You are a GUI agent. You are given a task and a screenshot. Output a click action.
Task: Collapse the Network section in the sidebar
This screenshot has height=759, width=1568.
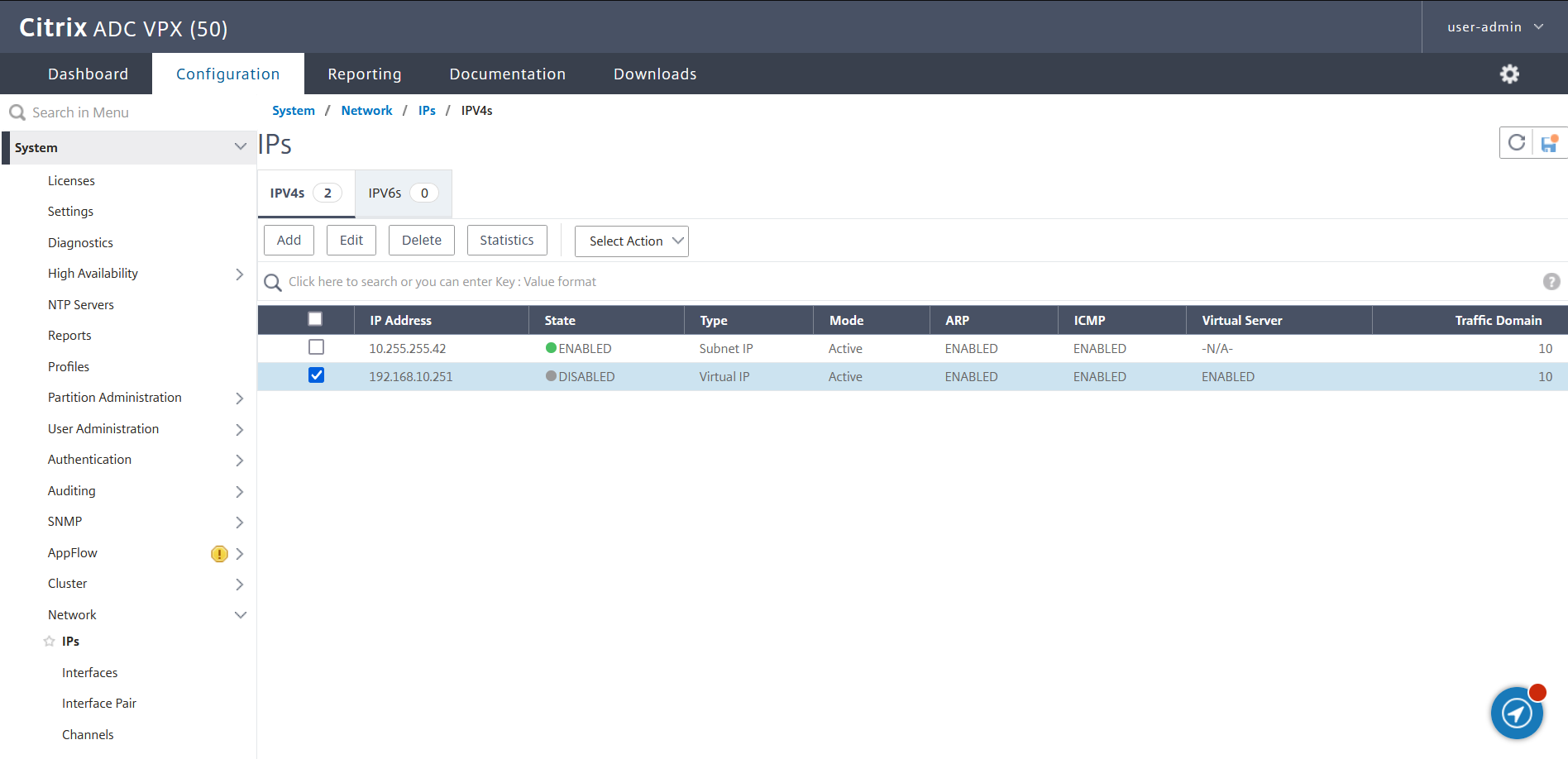240,614
